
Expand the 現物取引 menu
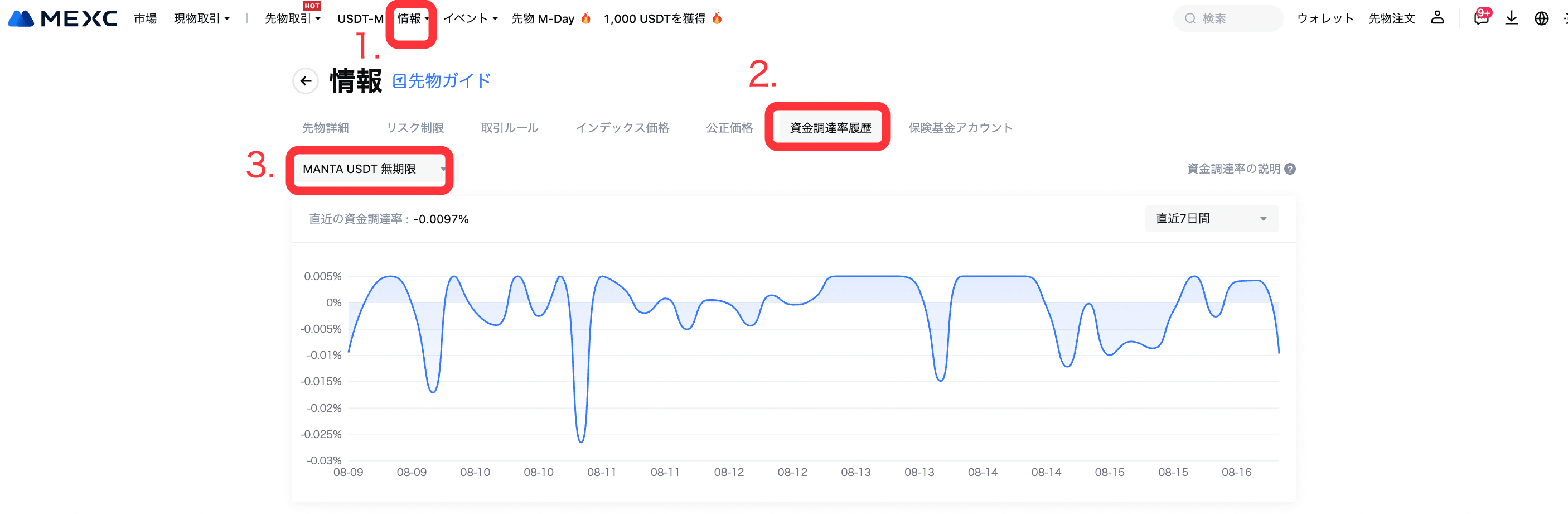201,19
